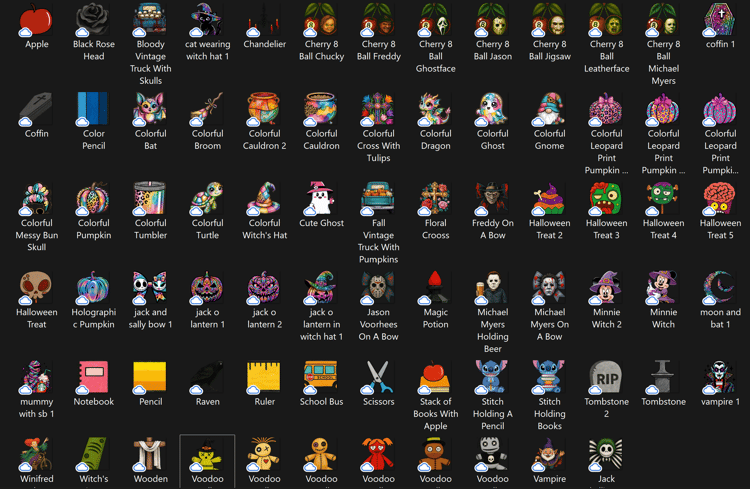The image size is (750, 489).
Task: Select the Scissors icon
Action: click(x=378, y=378)
